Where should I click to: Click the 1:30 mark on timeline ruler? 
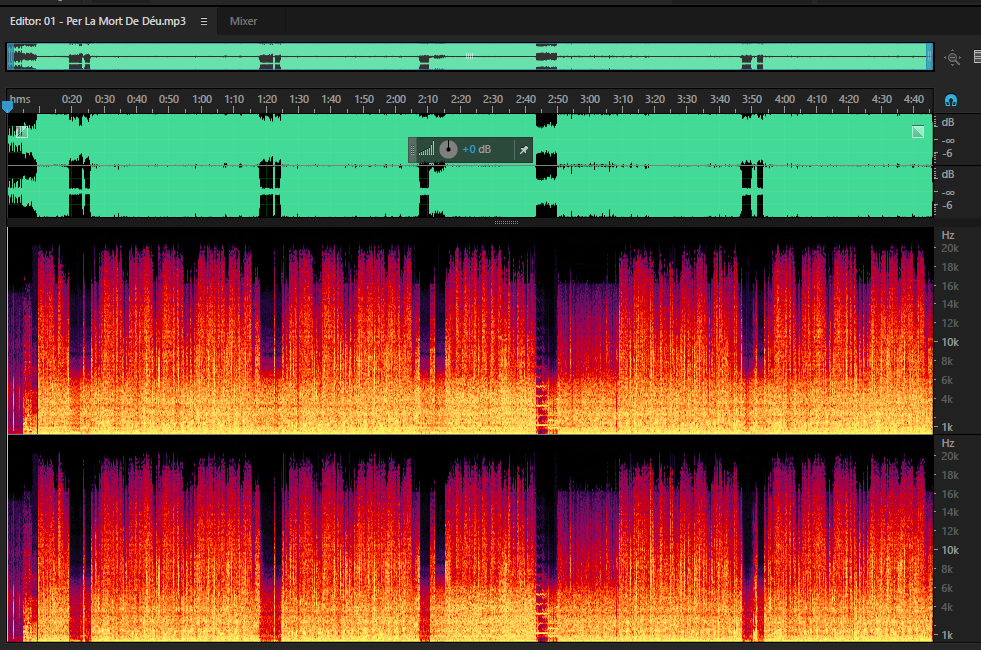pos(299,99)
